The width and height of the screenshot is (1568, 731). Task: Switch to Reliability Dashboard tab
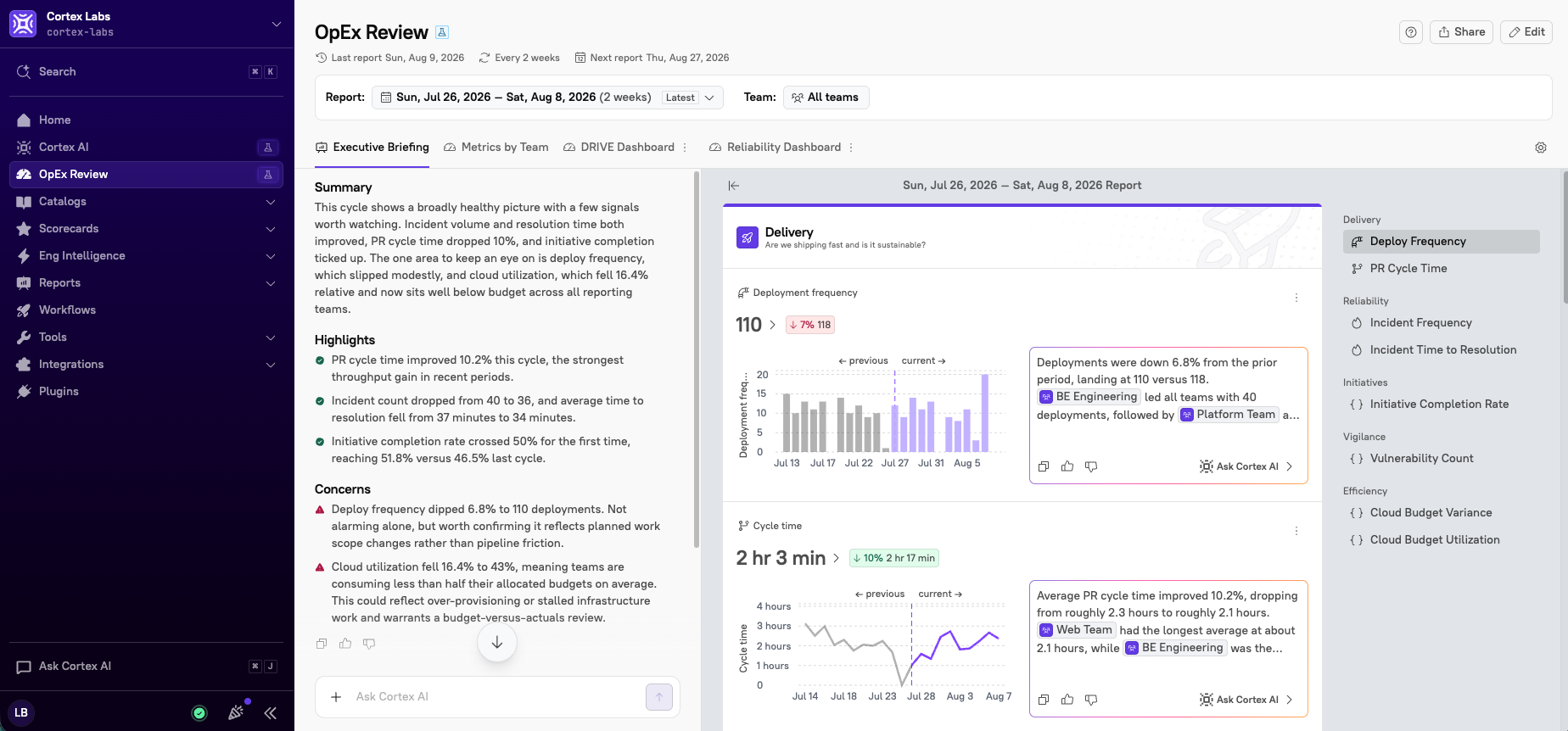pos(775,148)
